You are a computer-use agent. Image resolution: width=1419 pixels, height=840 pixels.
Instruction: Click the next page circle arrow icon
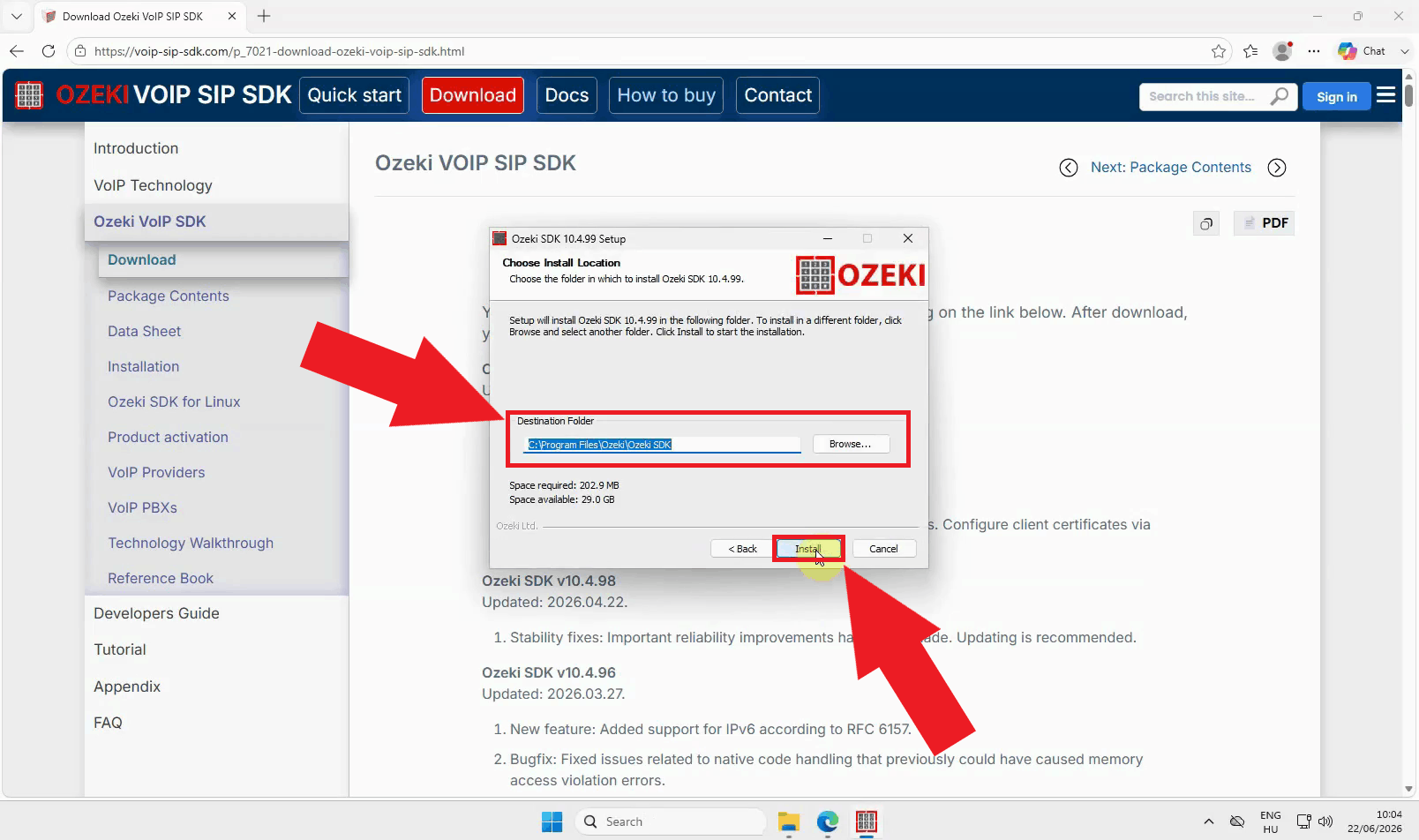tap(1277, 168)
